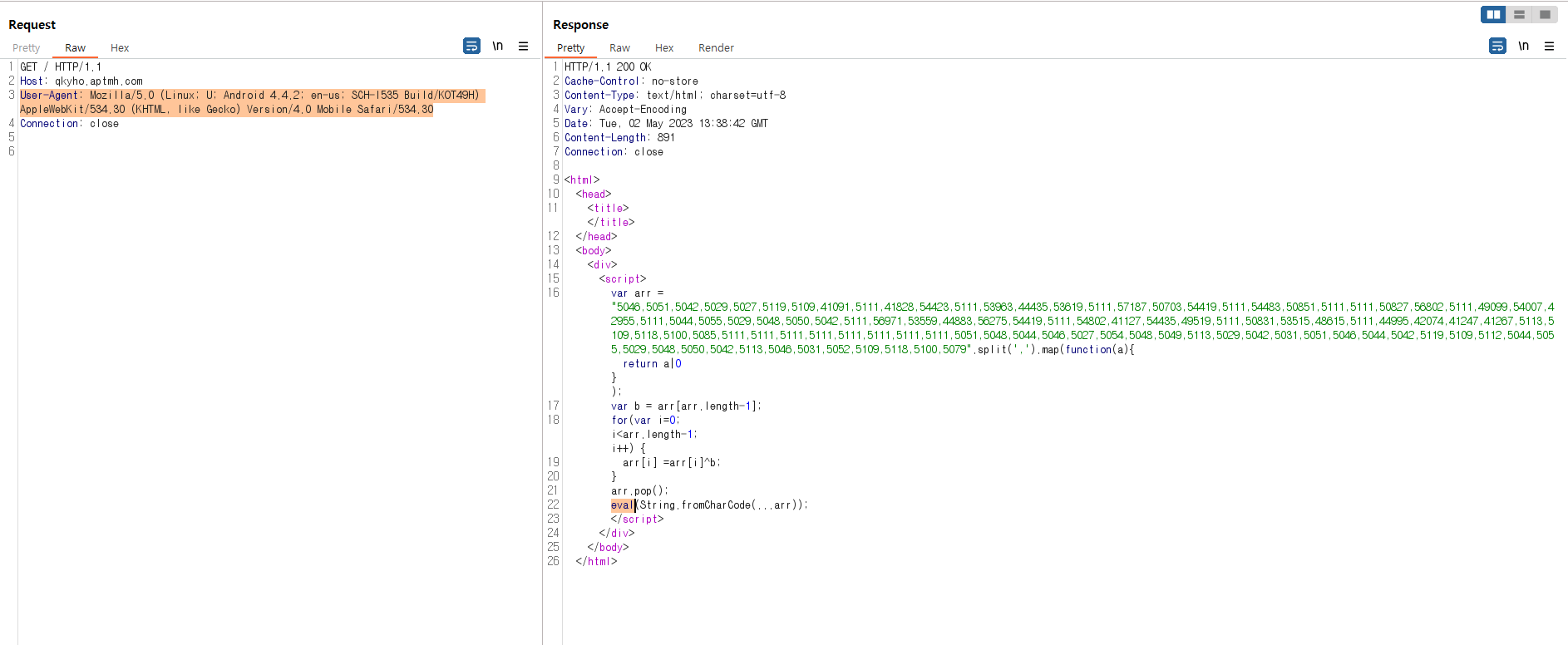Open the Response panel hamburger options menu
Screen dimensions: 1568x645
point(1549,46)
